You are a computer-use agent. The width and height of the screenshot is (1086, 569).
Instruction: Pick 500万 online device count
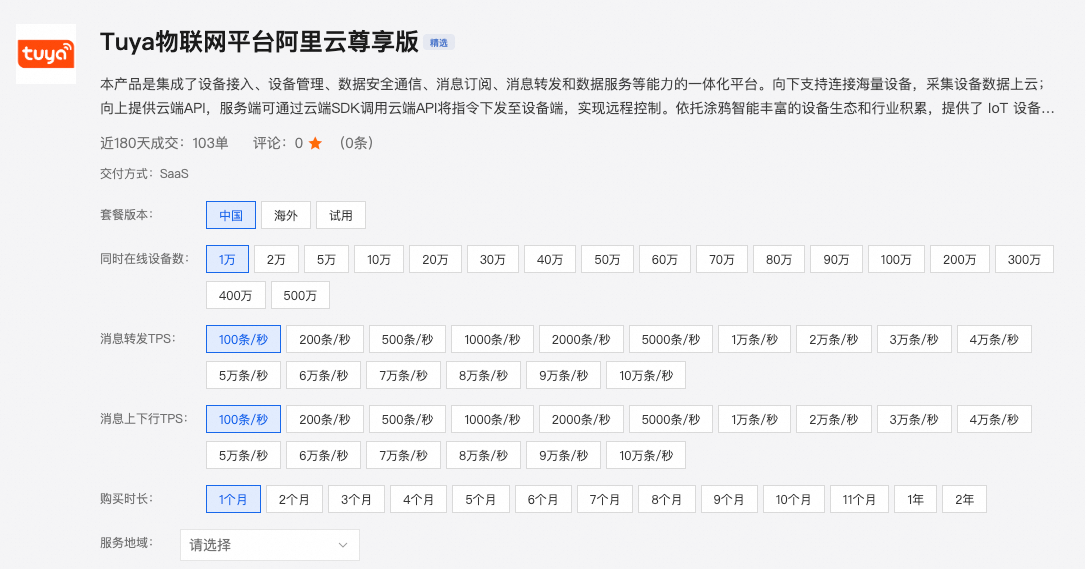(x=300, y=296)
